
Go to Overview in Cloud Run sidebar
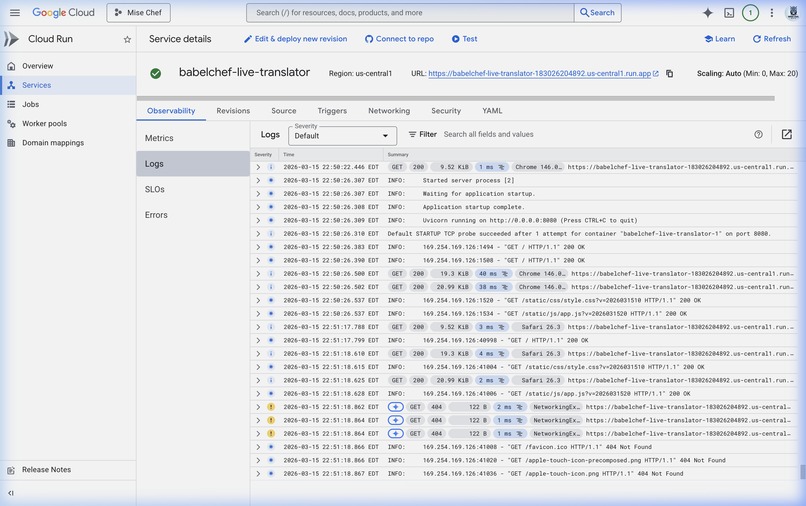coord(68,66)
